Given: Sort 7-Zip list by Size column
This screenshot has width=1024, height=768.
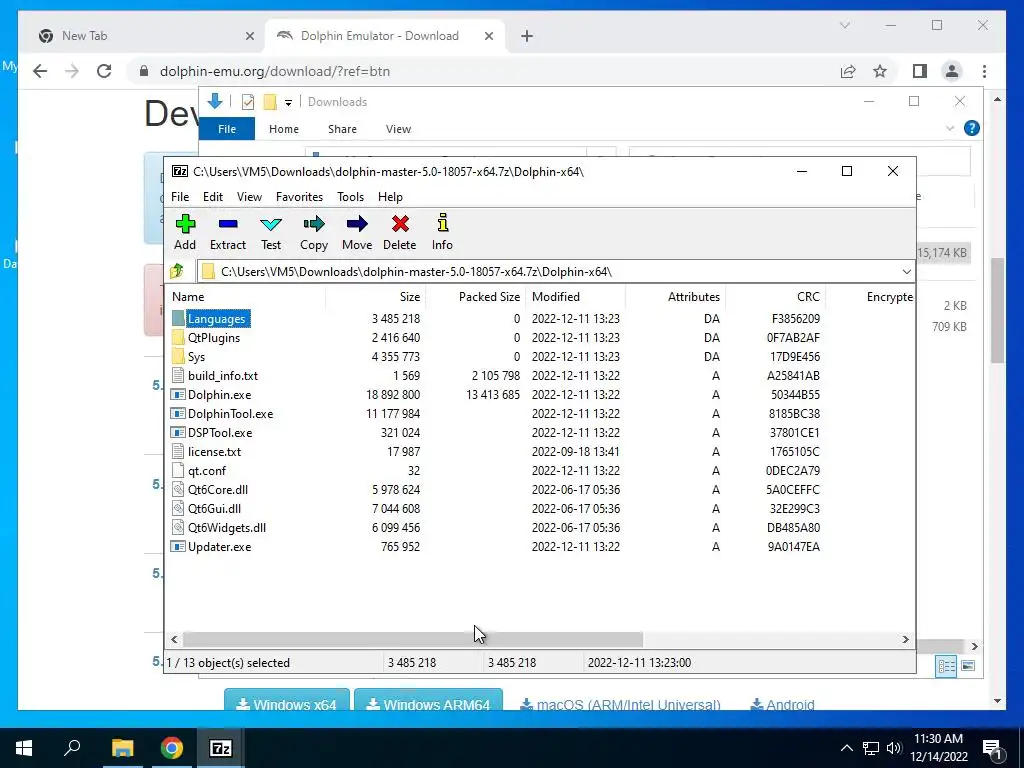Looking at the screenshot, I should tap(376, 296).
